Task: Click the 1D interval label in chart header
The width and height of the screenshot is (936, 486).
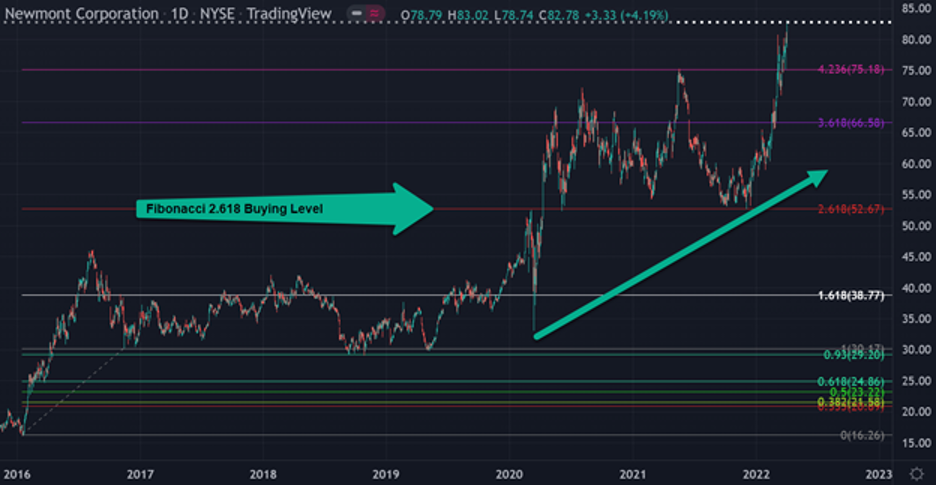Action: 180,14
